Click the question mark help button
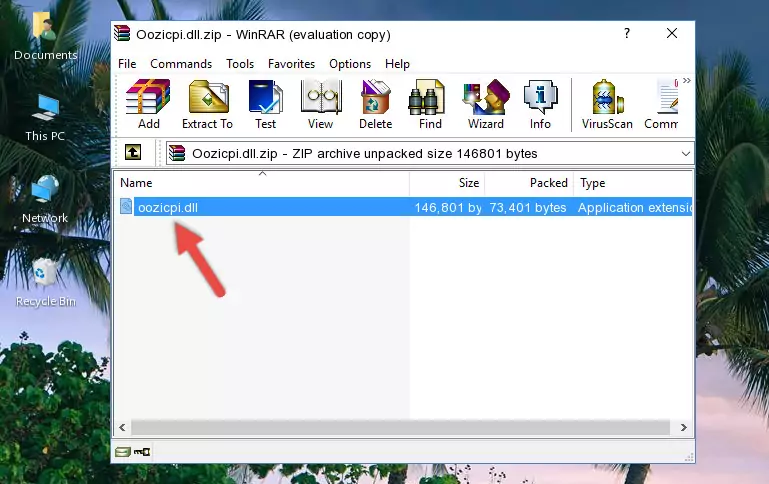The image size is (769, 484). point(627,33)
